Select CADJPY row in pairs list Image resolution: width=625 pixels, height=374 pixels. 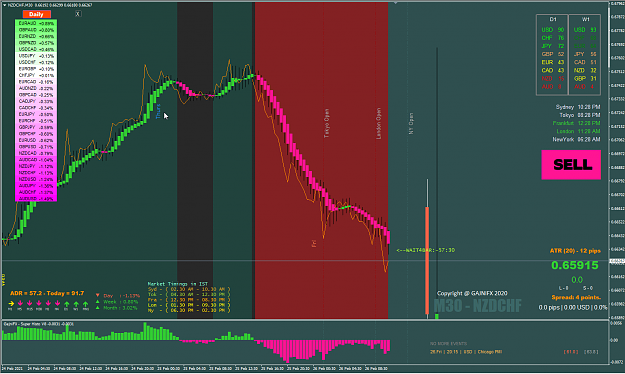36,101
